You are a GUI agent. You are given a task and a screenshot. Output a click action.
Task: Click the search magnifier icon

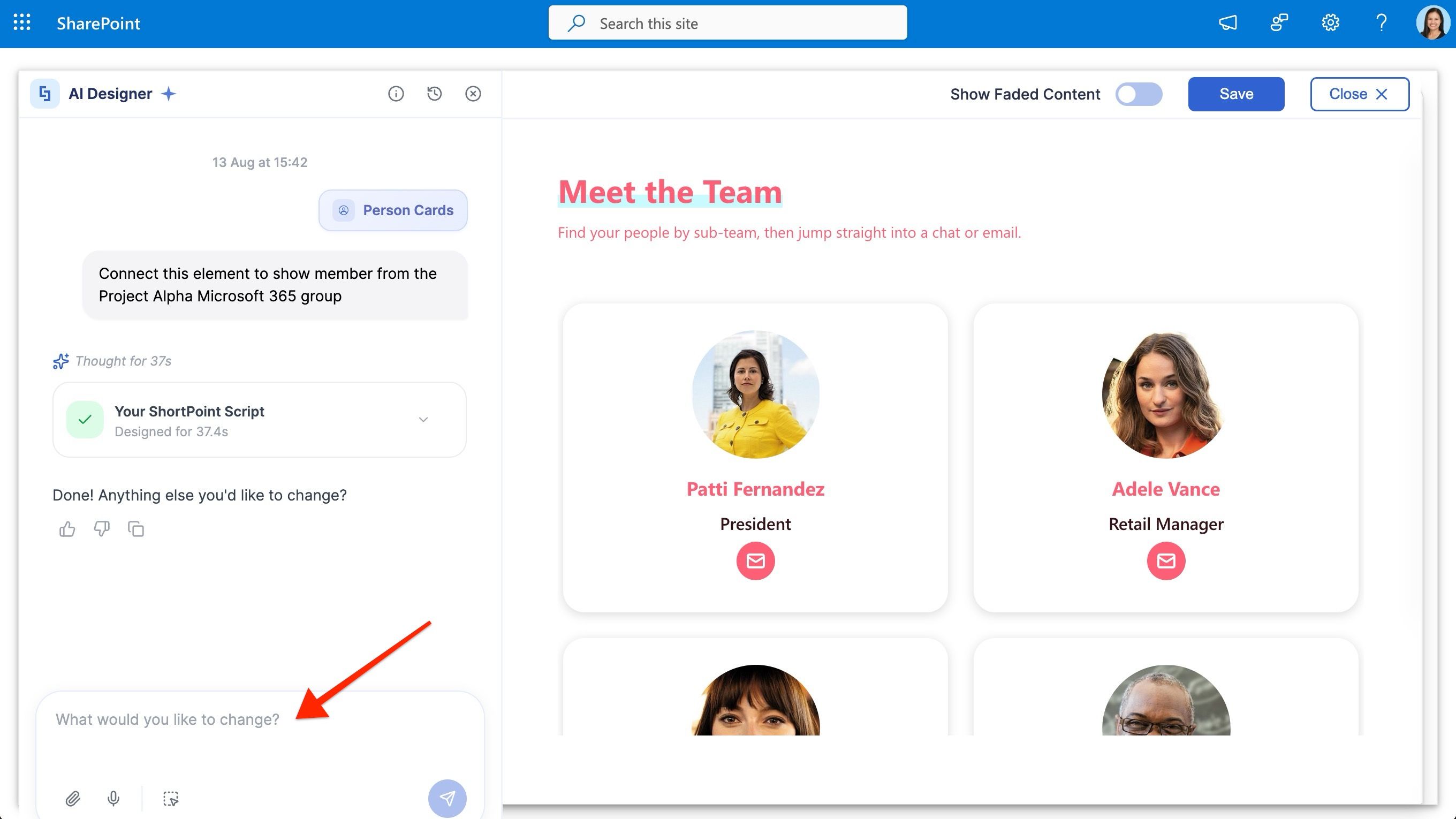point(576,23)
